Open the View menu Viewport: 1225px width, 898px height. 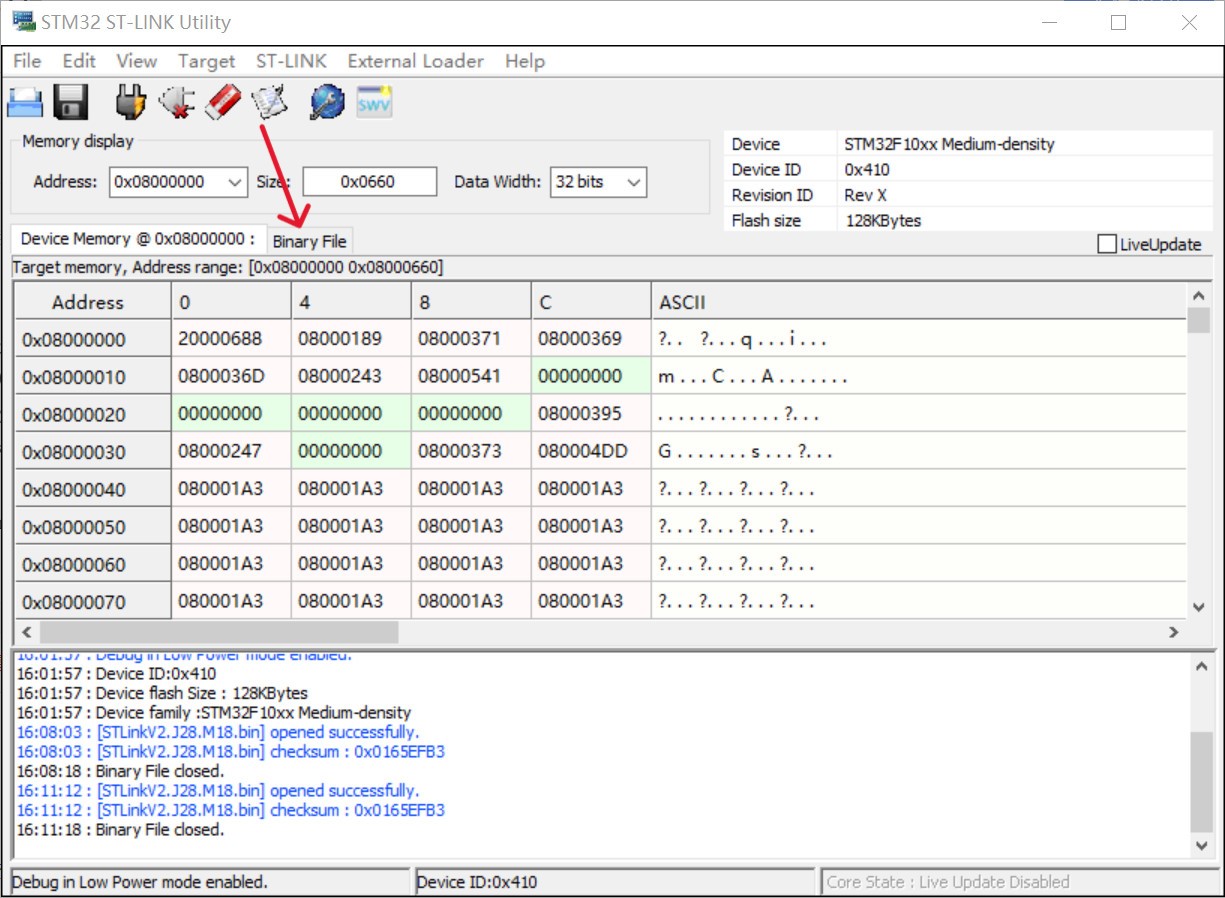click(x=137, y=61)
